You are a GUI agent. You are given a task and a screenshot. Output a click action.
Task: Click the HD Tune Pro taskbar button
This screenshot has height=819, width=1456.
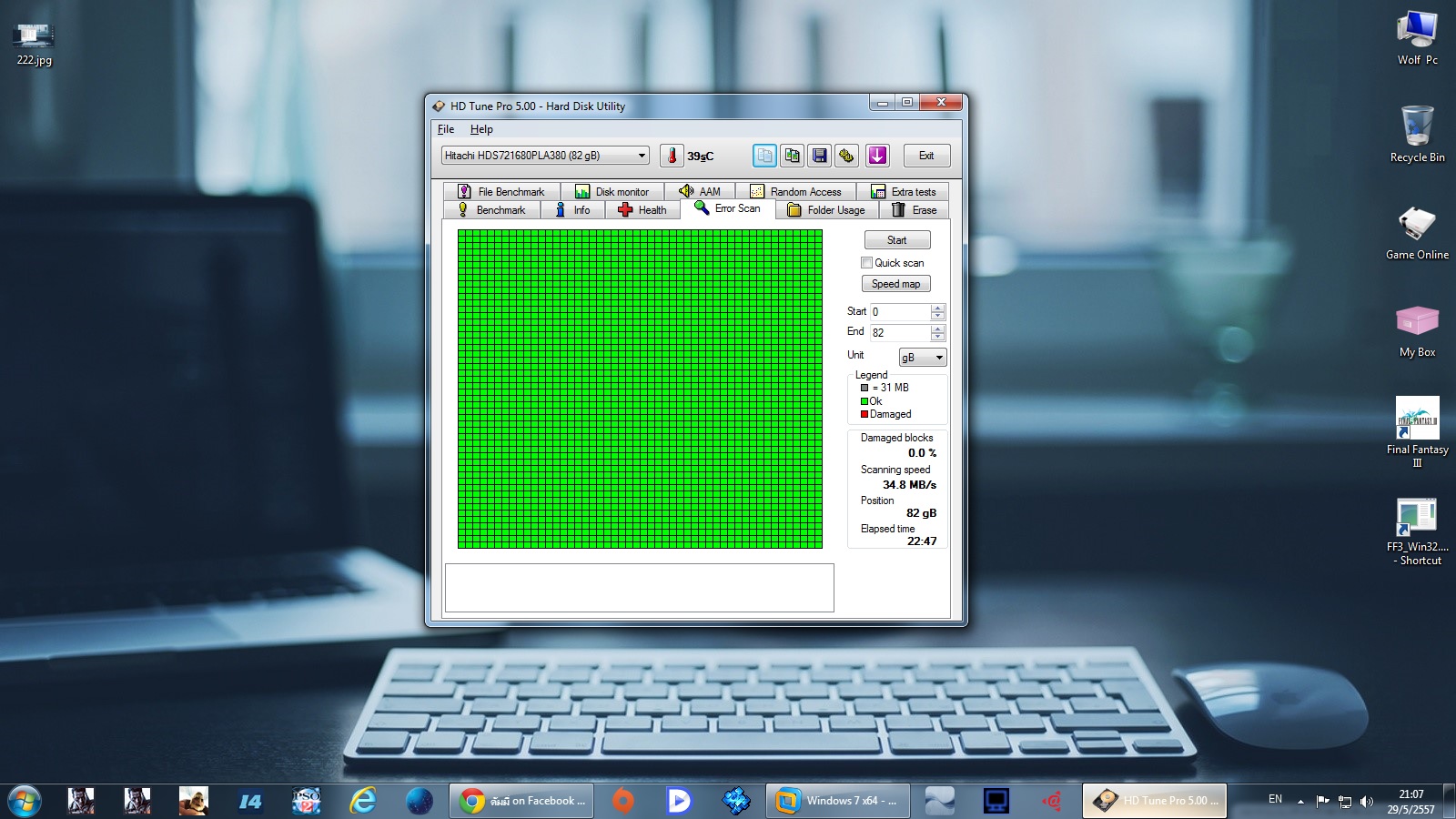tap(1155, 801)
